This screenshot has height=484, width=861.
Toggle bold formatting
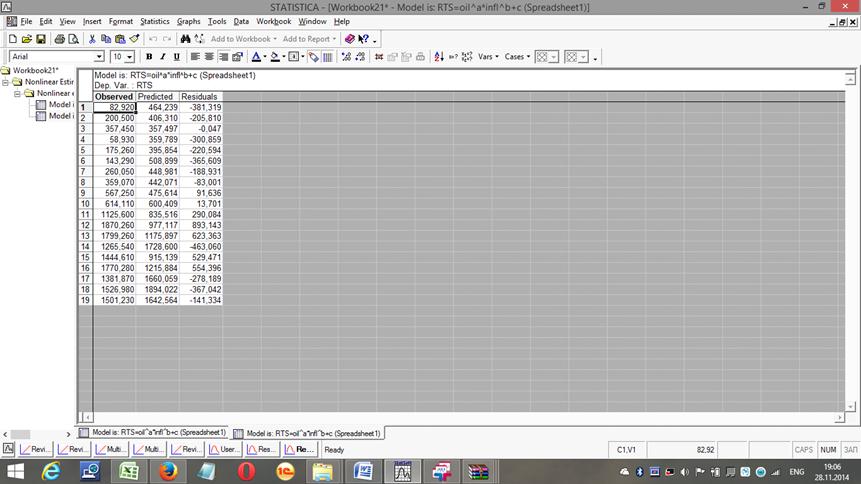pos(149,57)
